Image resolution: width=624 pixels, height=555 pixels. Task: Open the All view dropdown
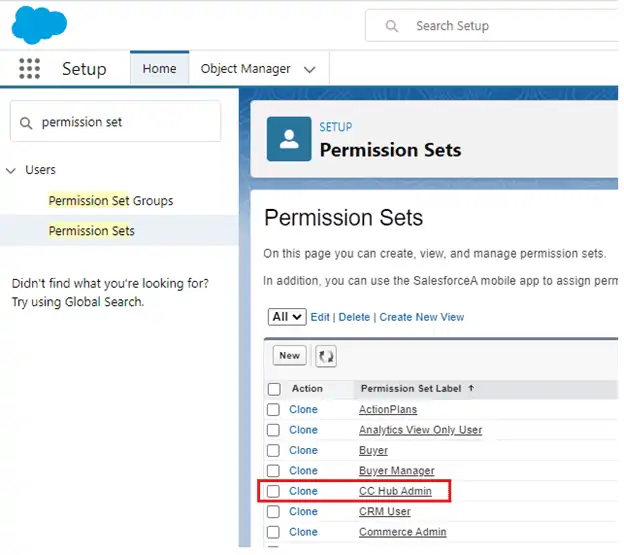287,317
